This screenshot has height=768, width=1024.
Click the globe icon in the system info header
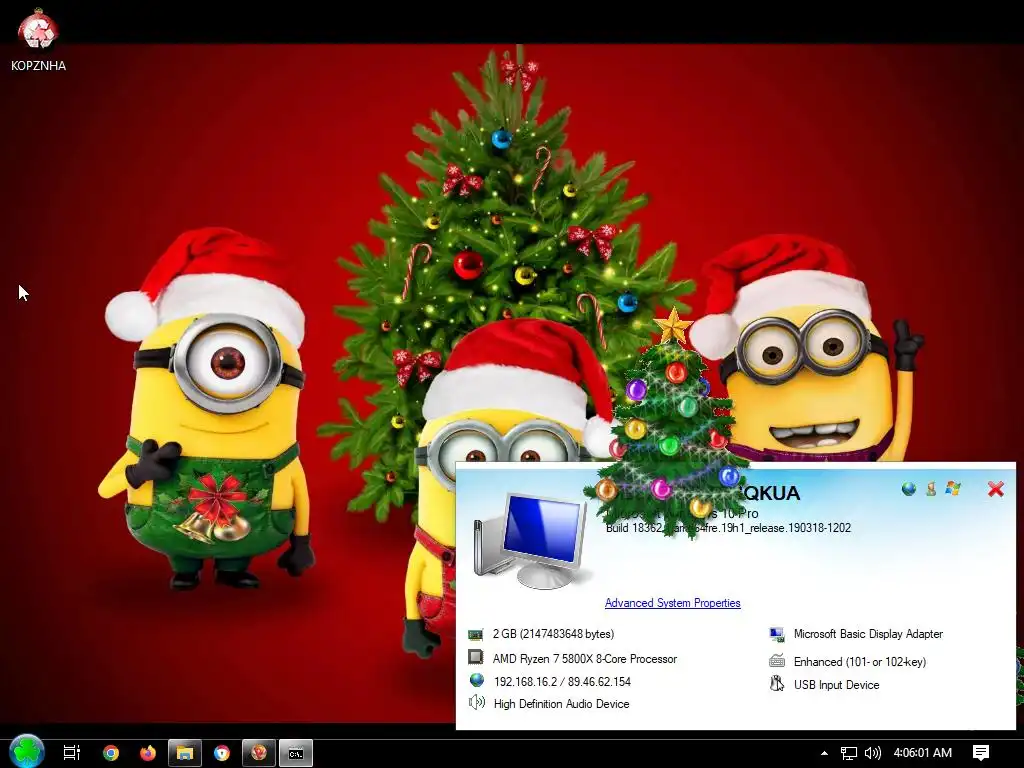tap(908, 488)
